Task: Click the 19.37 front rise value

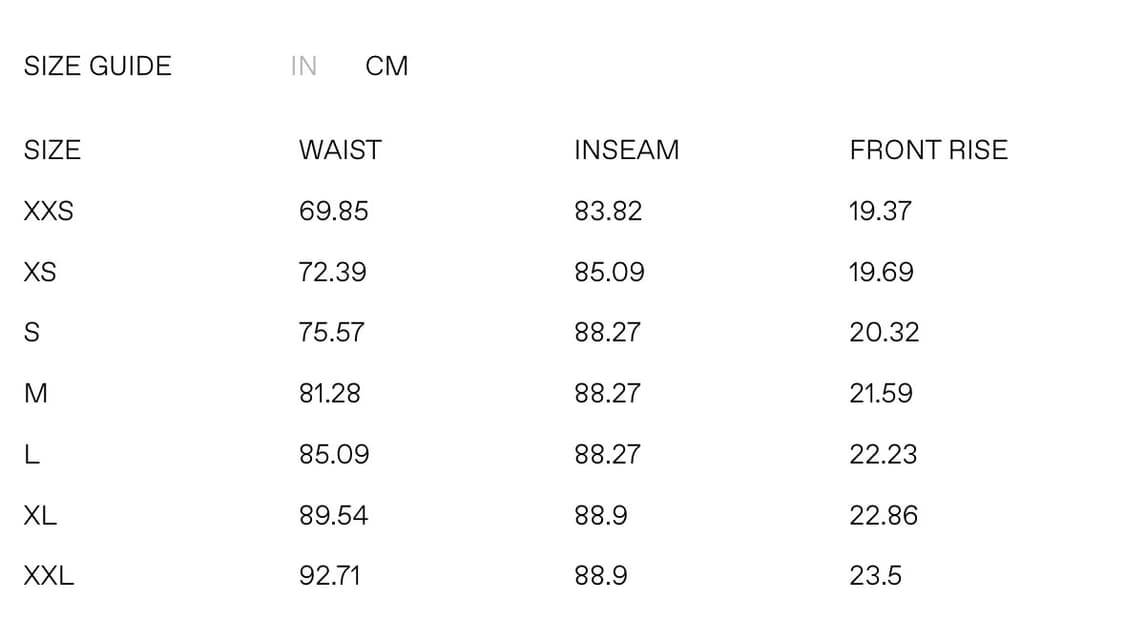Action: click(880, 211)
